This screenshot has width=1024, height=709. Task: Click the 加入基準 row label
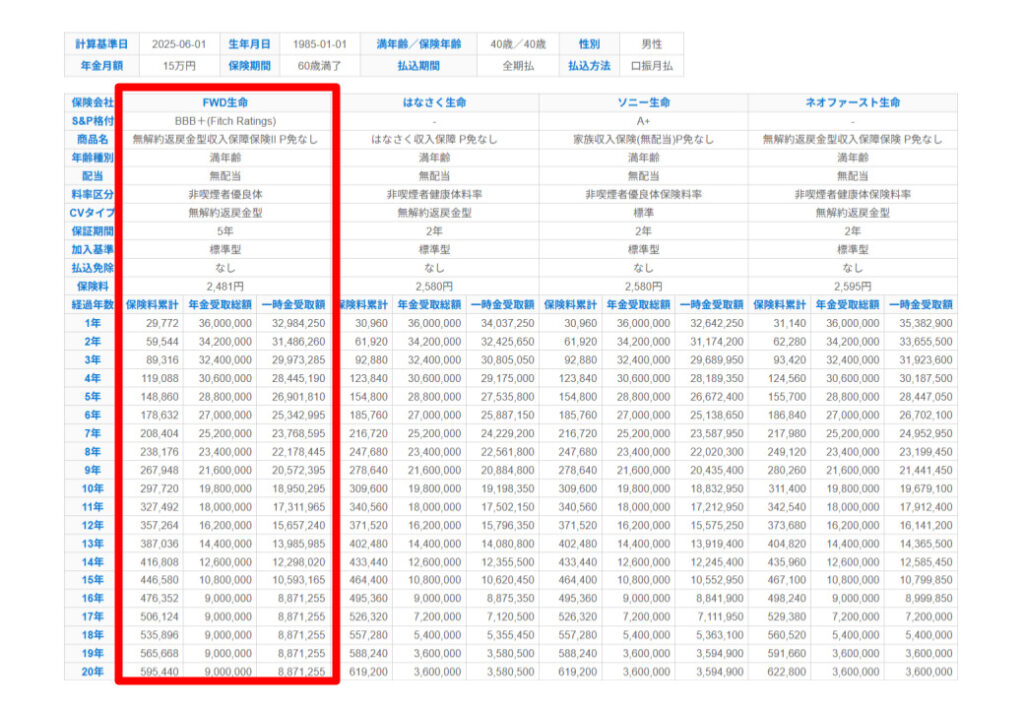pos(93,249)
